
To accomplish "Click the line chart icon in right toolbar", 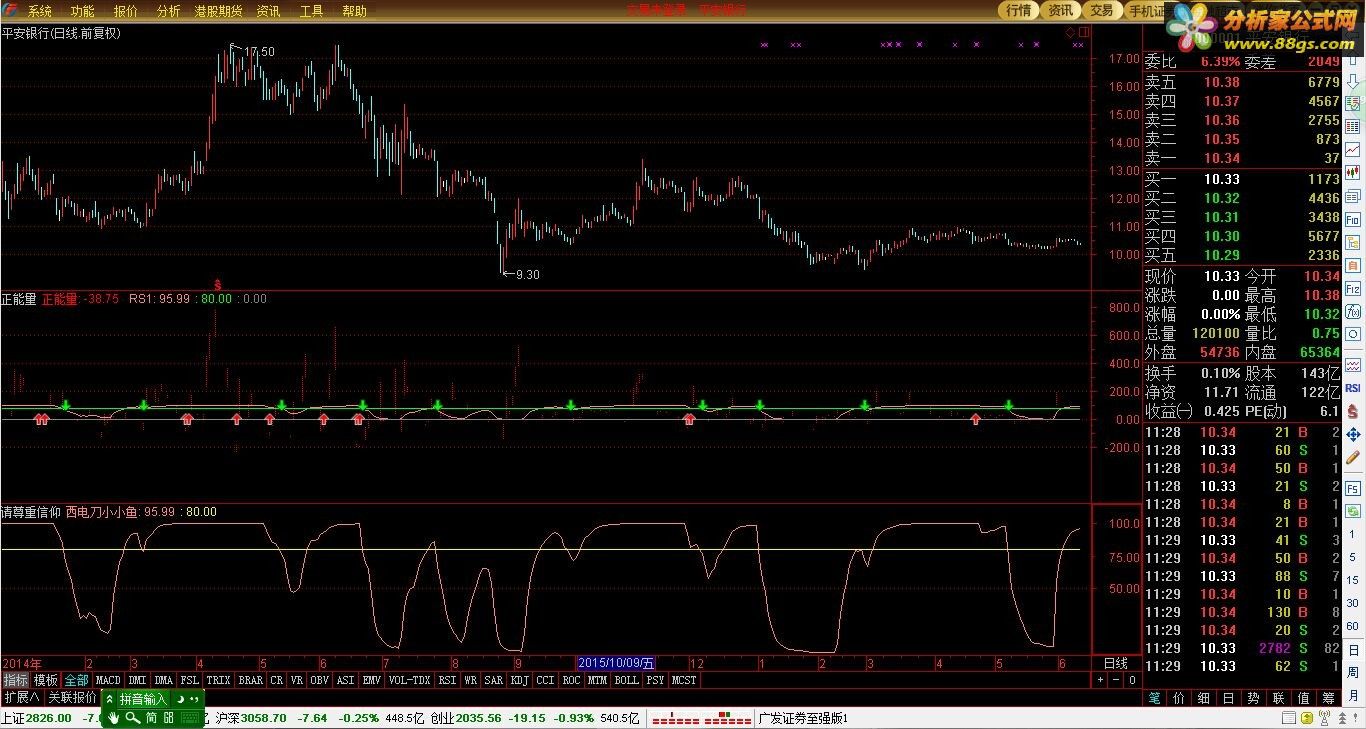I will [1352, 148].
